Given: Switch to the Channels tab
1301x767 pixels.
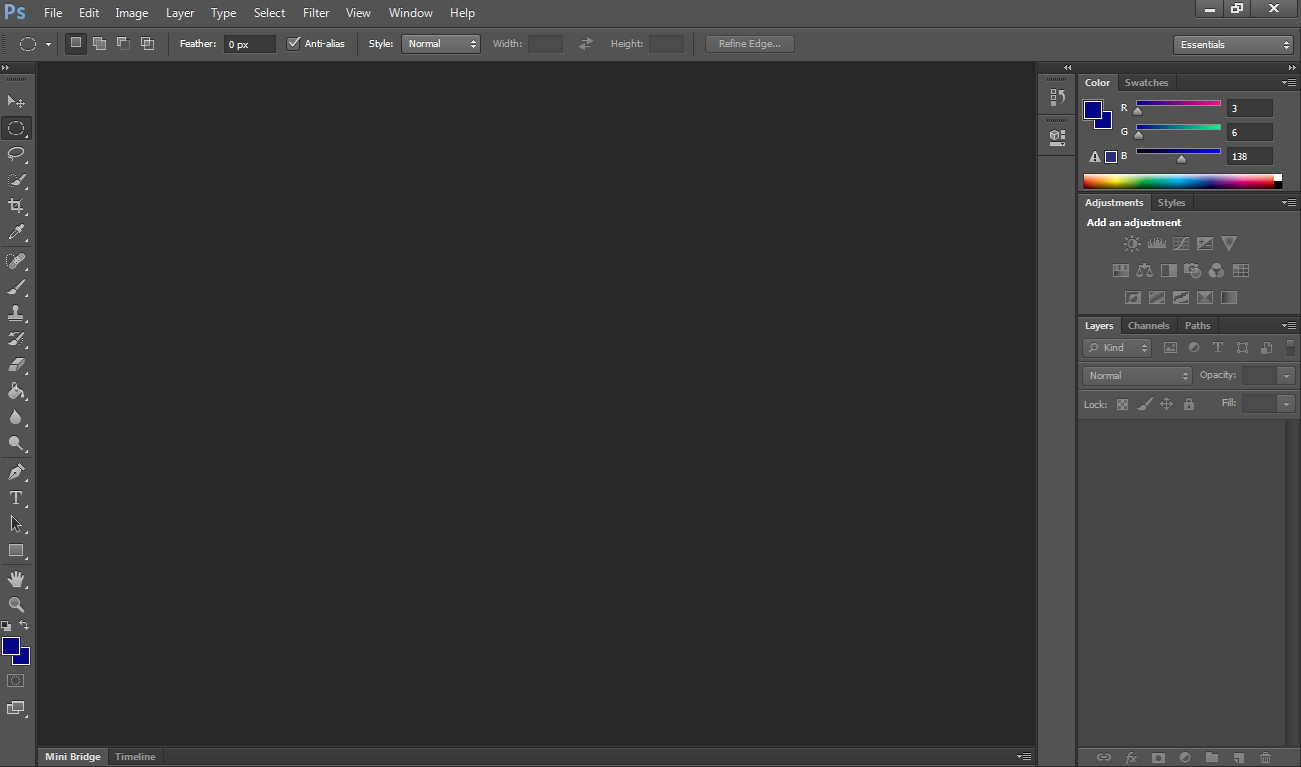Looking at the screenshot, I should pos(1148,325).
